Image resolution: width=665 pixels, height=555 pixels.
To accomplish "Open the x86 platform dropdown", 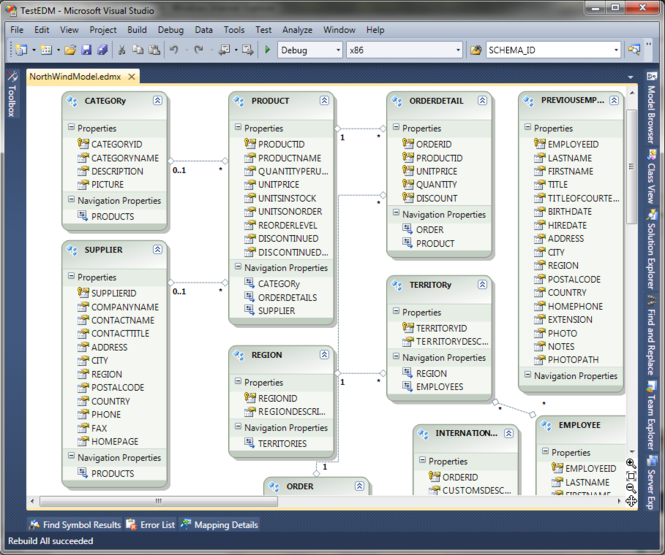I will click(458, 50).
